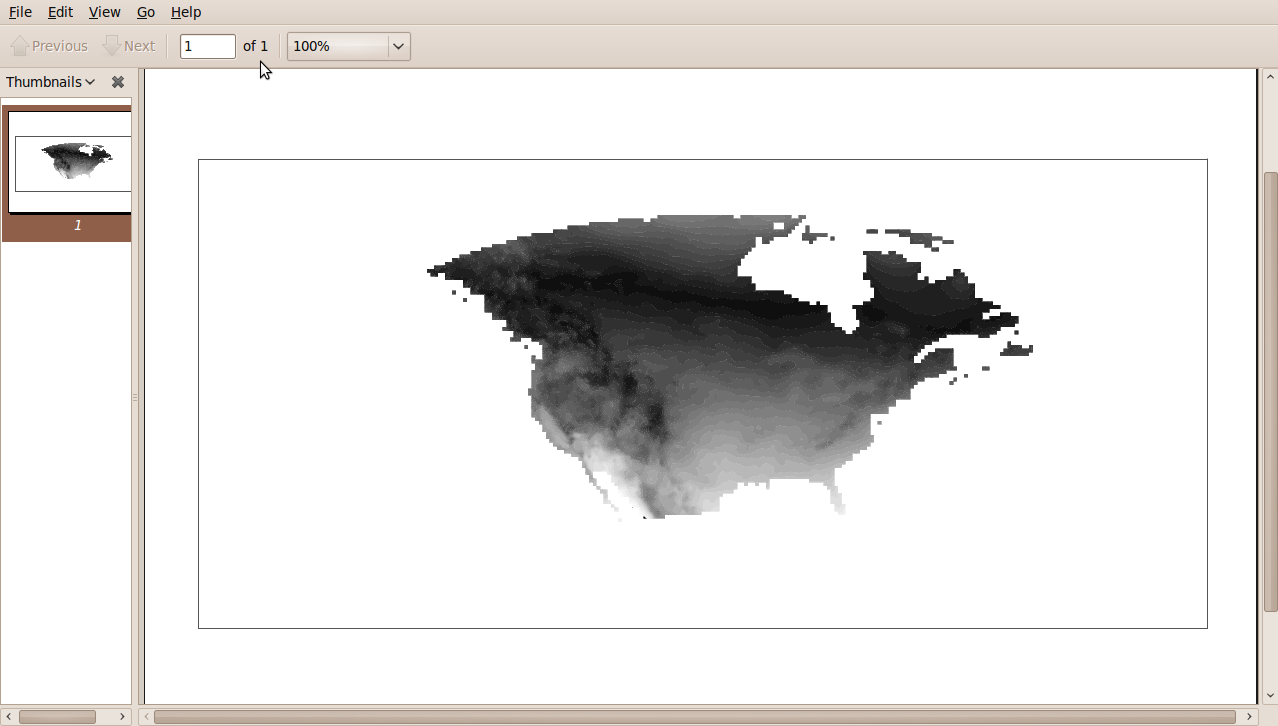Viewport: 1278px width, 726px height.
Task: Click the vertical scrollbar up arrow
Action: (x=1270, y=76)
